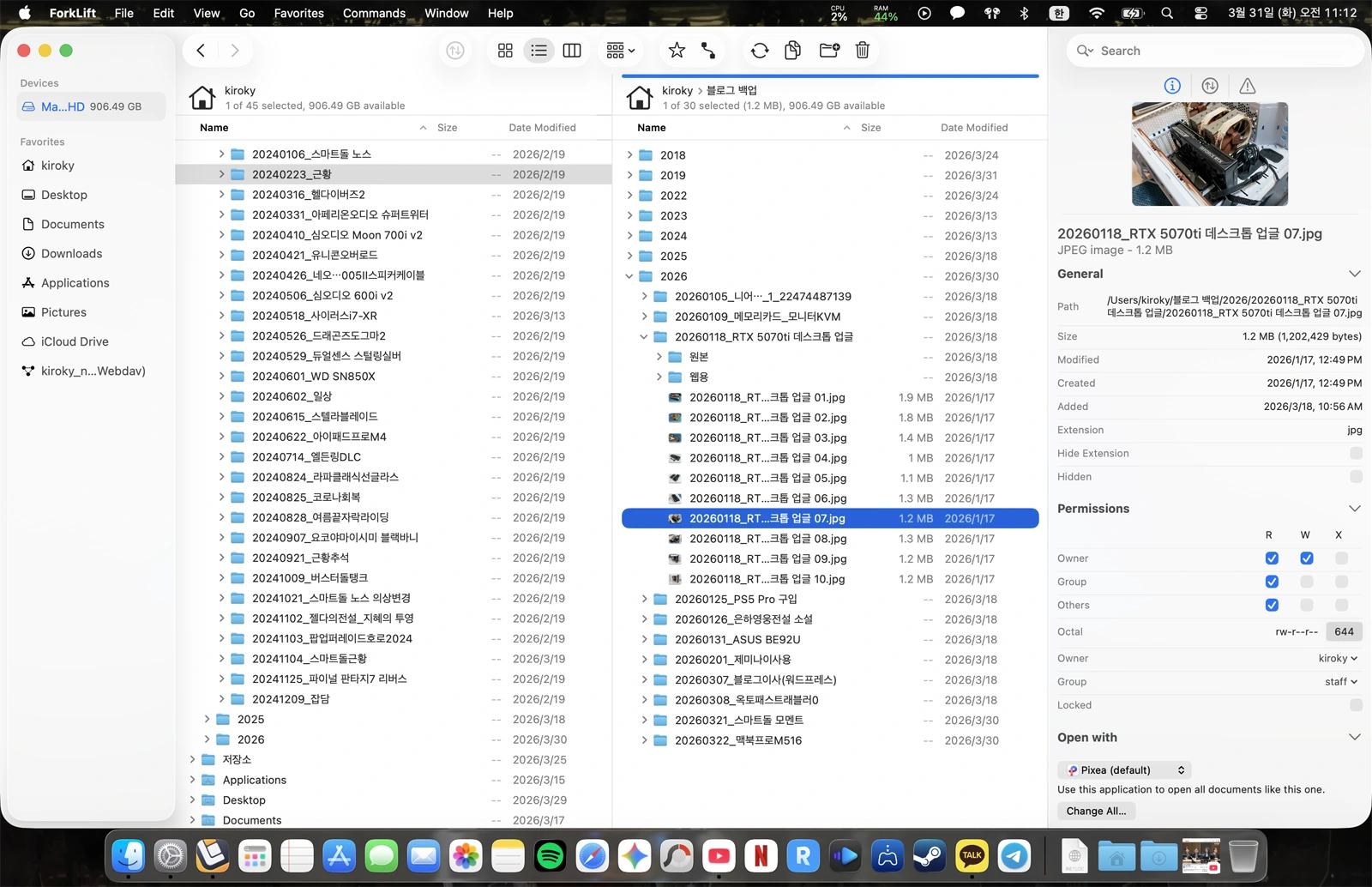Click the Trash delete toolbar icon

[x=863, y=51]
